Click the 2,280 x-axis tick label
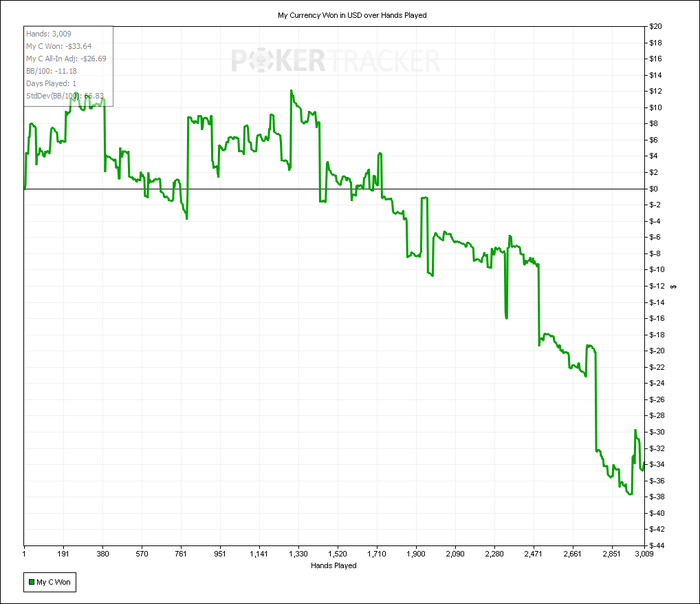This screenshot has width=700, height=604. pos(494,554)
